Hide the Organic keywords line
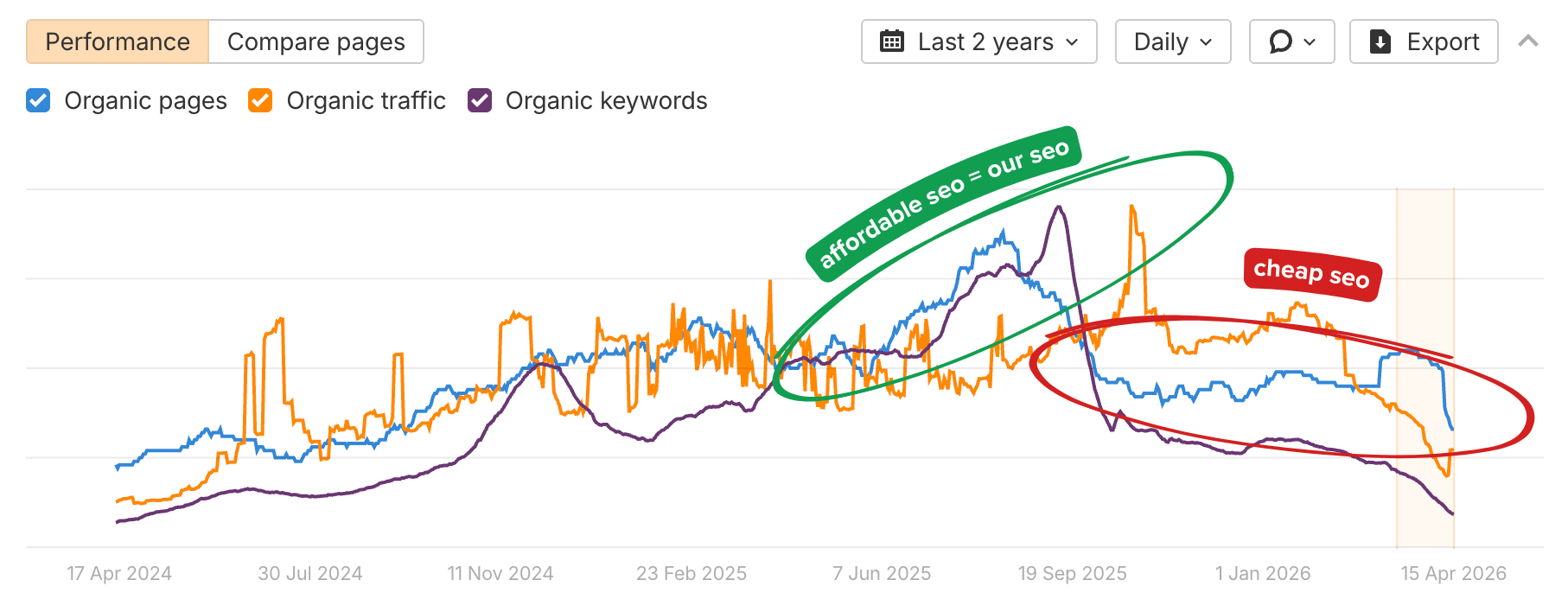Image resolution: width=1568 pixels, height=612 pixels. [479, 100]
